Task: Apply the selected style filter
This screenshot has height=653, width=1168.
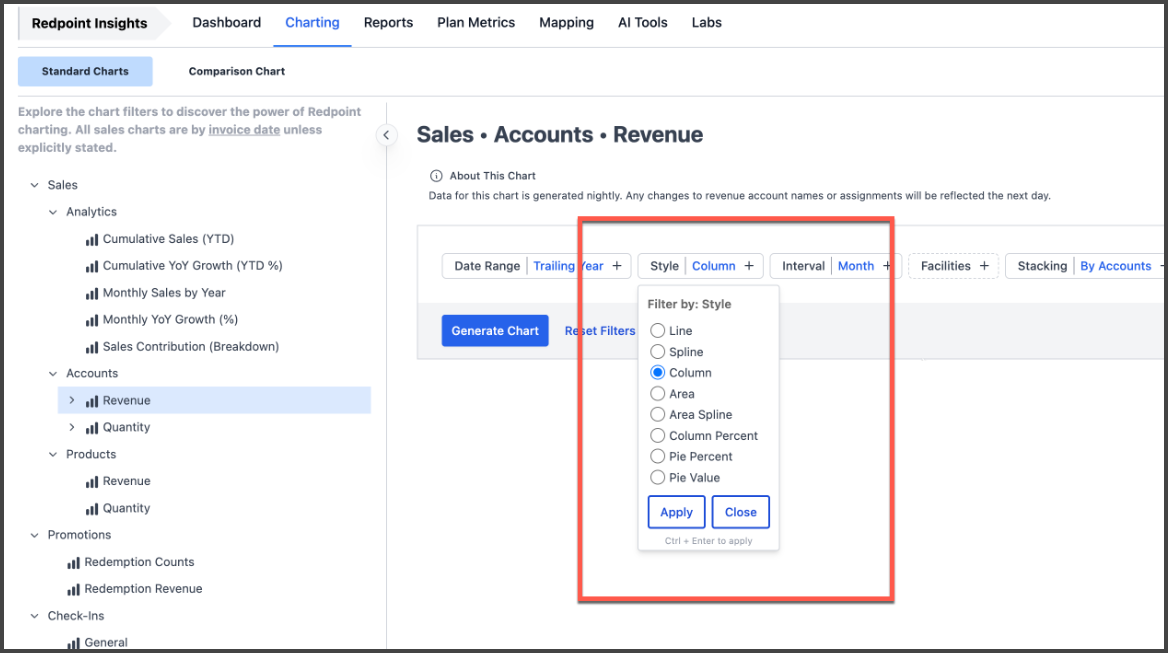Action: click(x=676, y=512)
